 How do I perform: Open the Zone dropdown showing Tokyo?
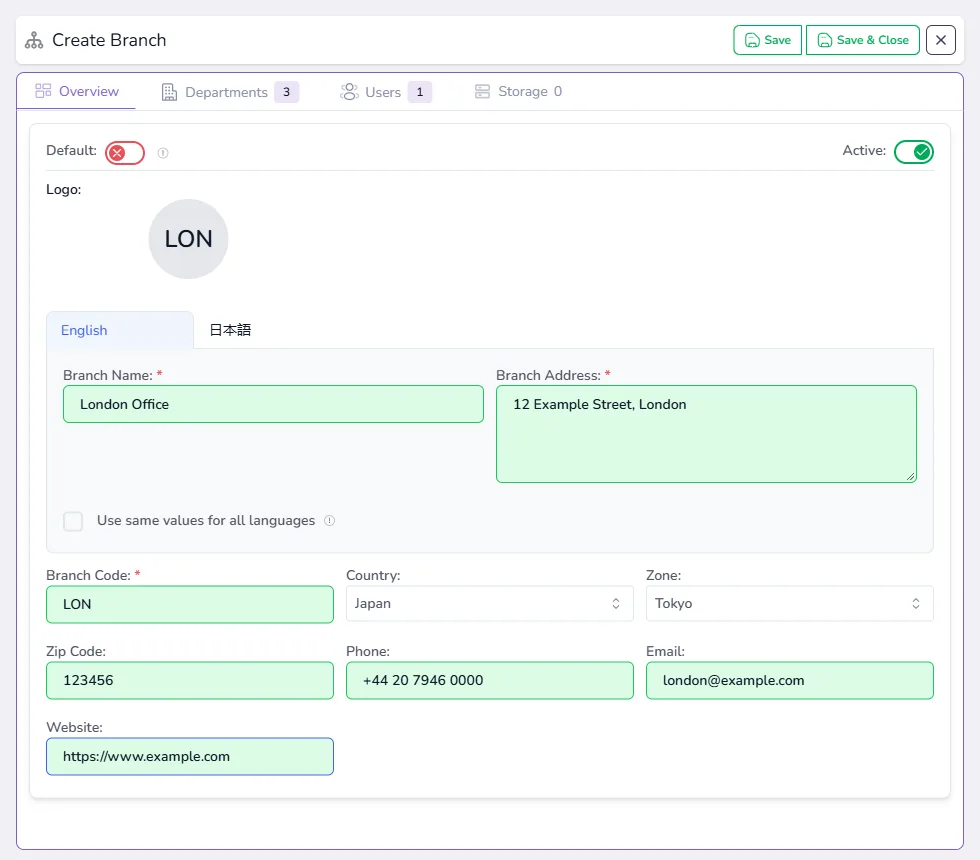click(x=790, y=603)
